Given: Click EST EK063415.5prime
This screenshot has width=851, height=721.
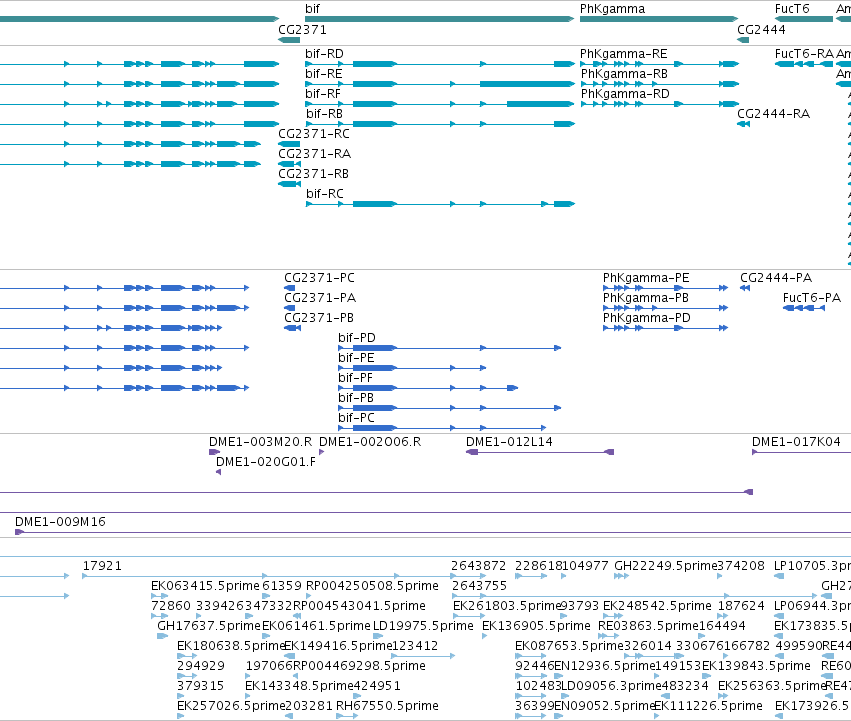Looking at the screenshot, I should click(x=205, y=586).
